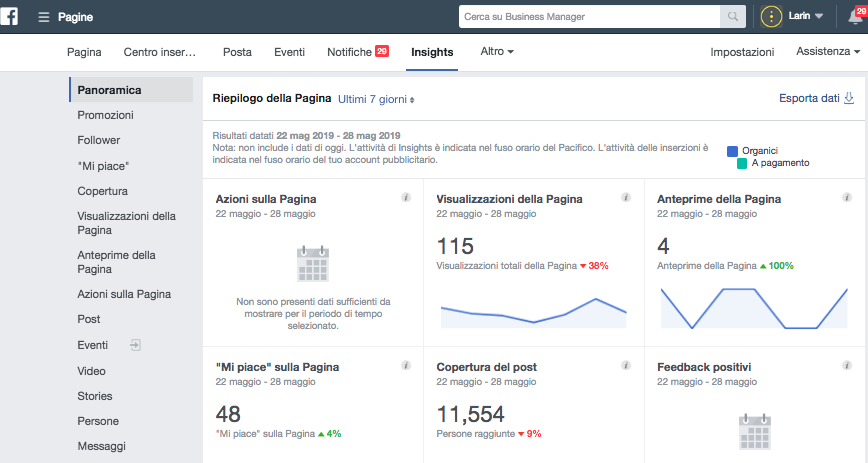The image size is (868, 463).
Task: Click info icon on Azioni sulla Pagina card
Action: (x=406, y=197)
